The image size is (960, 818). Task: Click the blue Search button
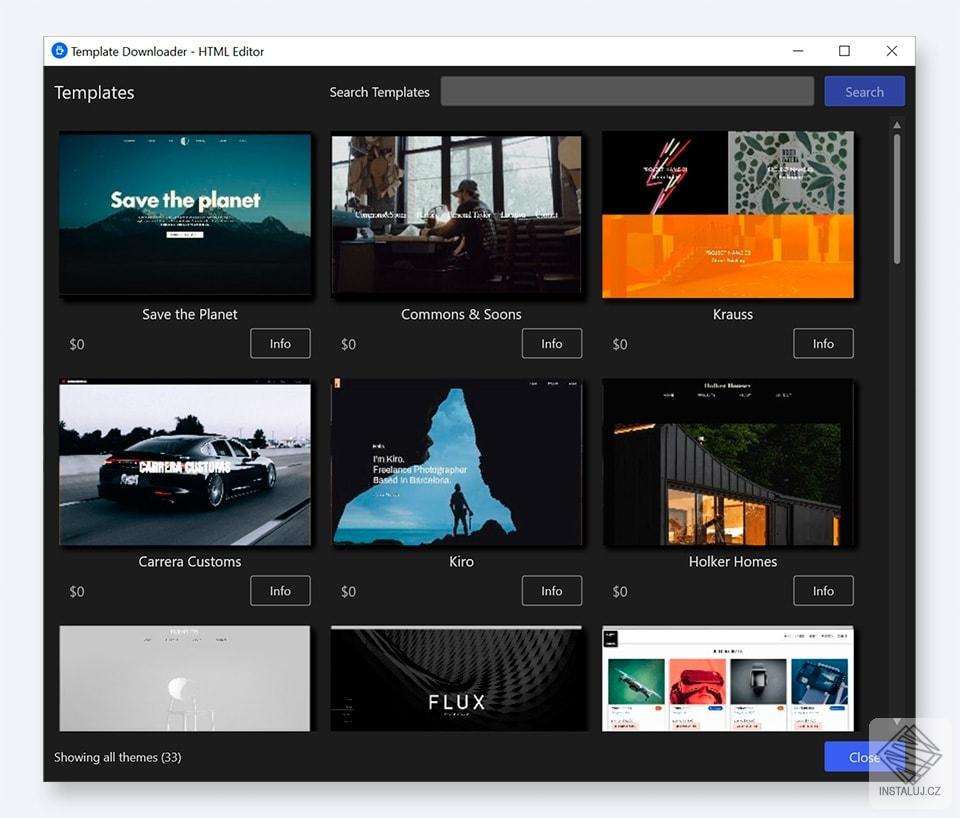tap(864, 91)
